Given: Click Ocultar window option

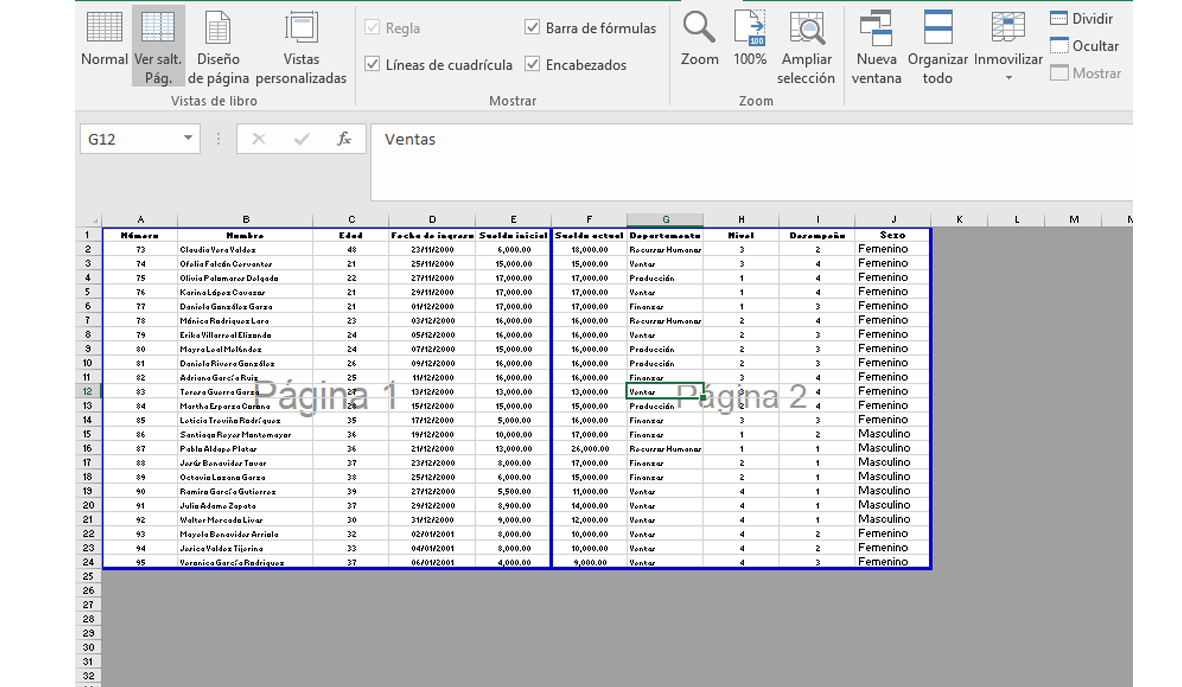Looking at the screenshot, I should click(x=1084, y=46).
